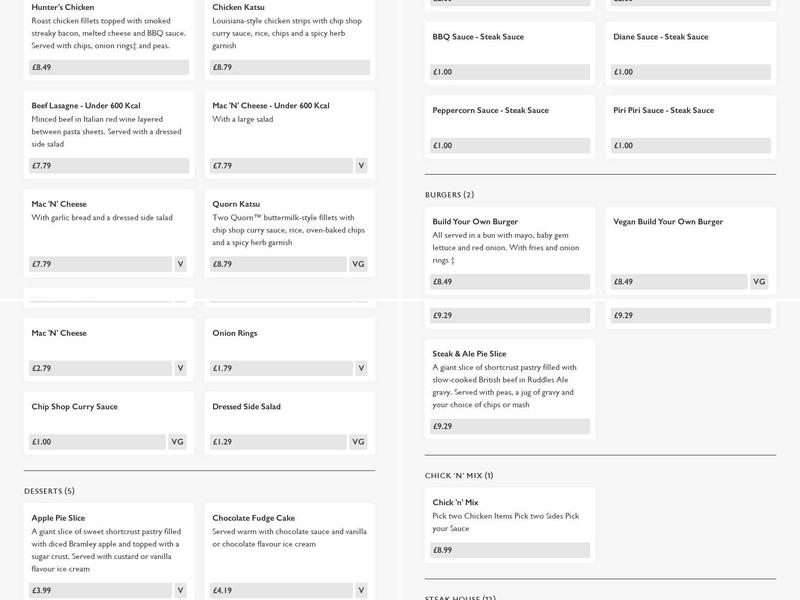800x600 pixels.
Task: Open Beef Lasagne - Under 600 Kcal item
Action: pos(85,105)
